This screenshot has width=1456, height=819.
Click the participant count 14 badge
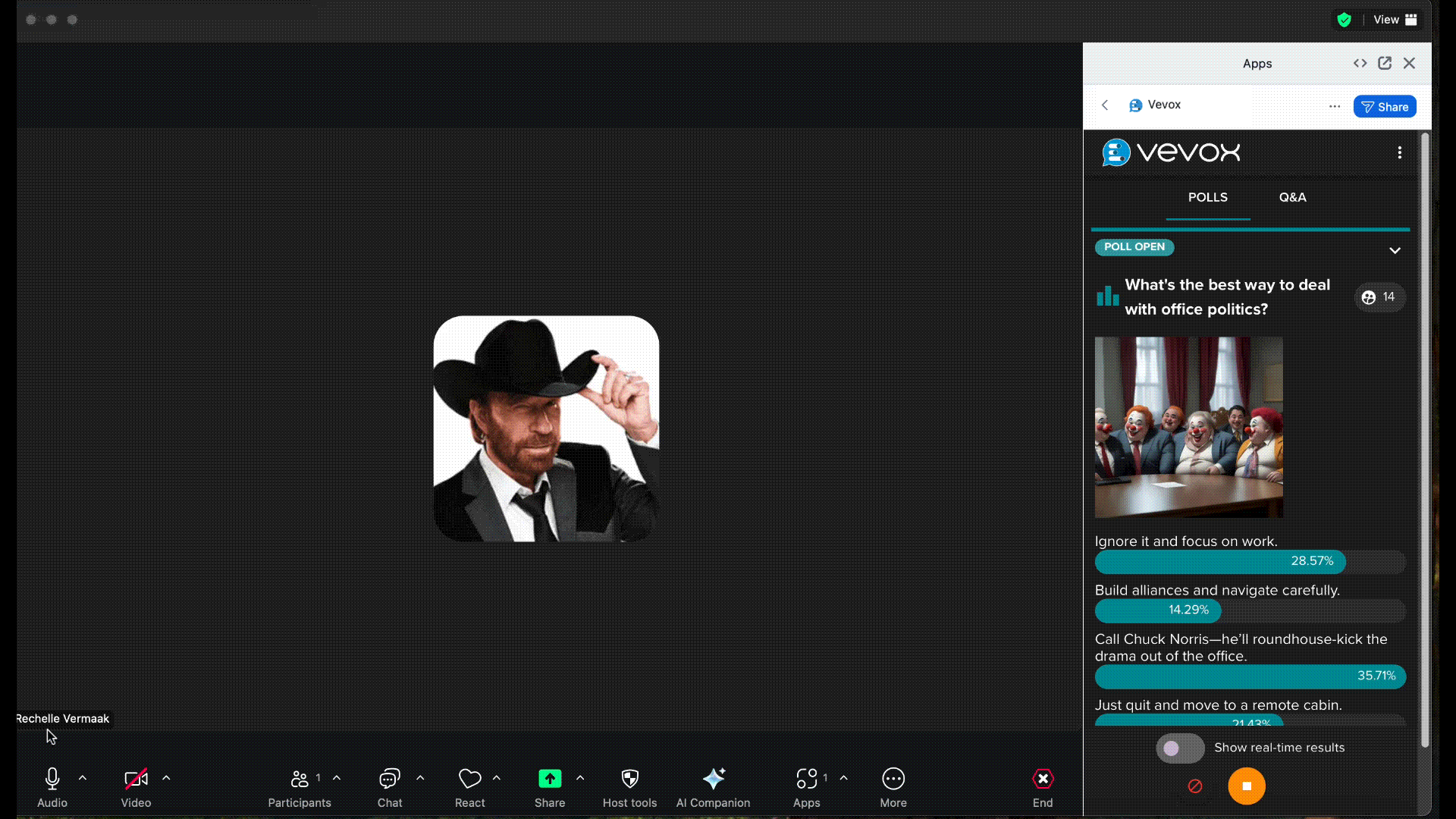(1379, 297)
